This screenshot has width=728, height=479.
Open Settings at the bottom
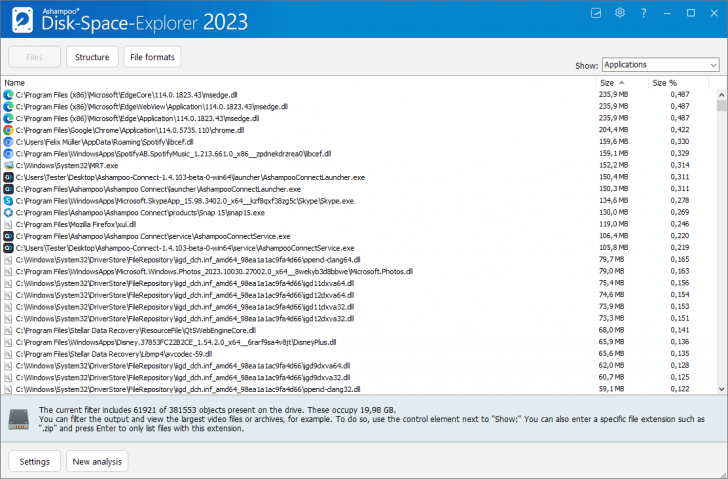(x=34, y=462)
